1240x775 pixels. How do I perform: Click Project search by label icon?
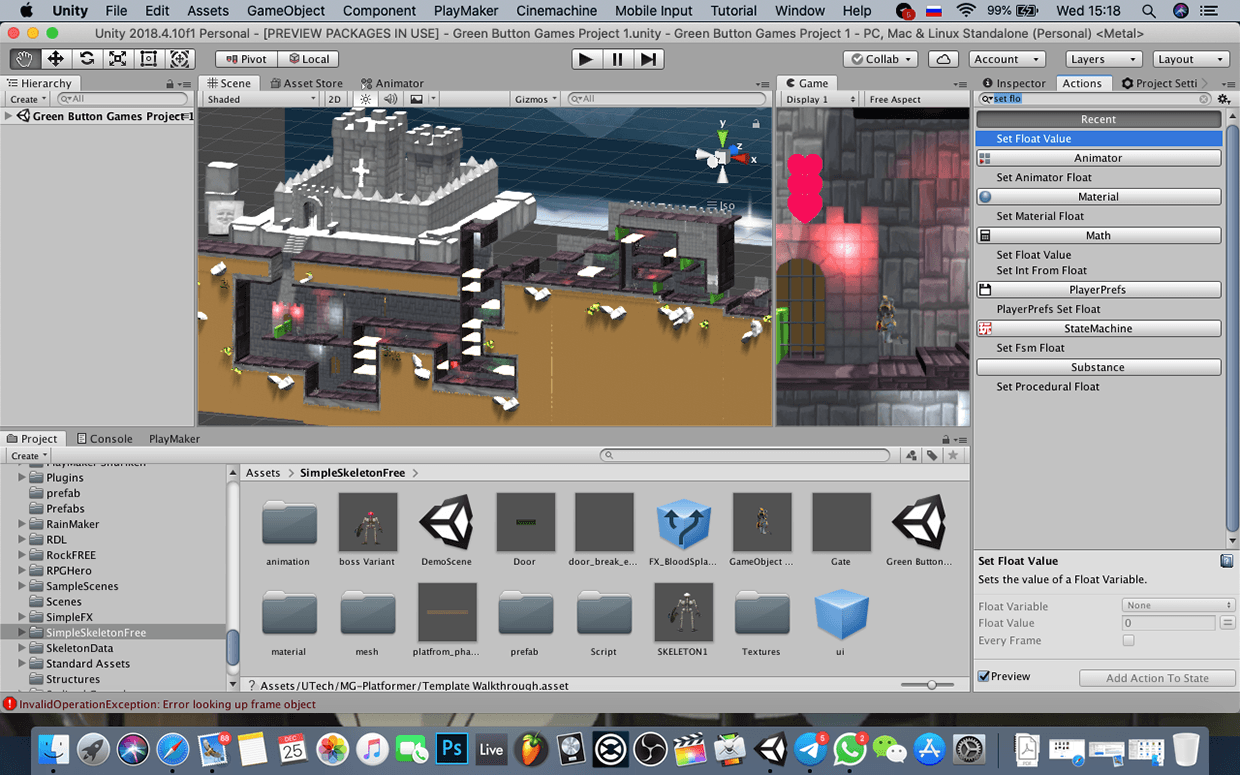coord(932,455)
